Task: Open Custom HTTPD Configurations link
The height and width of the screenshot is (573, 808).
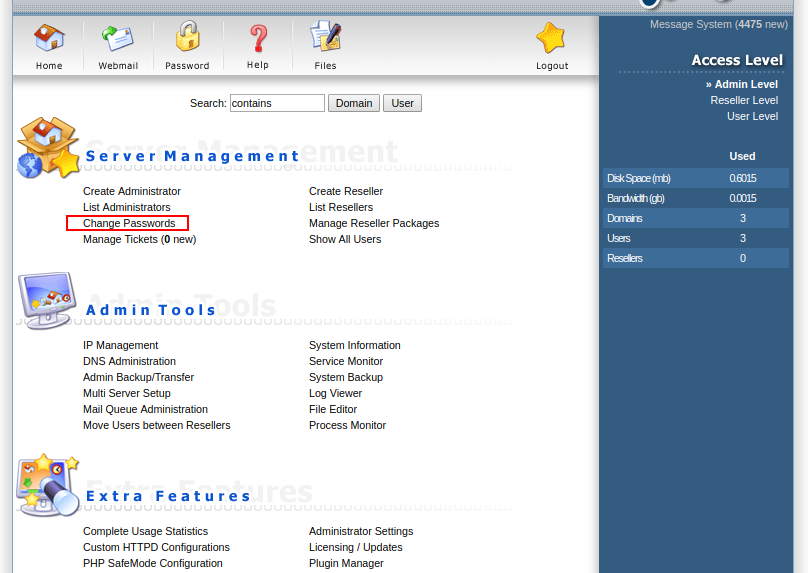Action: coord(156,547)
